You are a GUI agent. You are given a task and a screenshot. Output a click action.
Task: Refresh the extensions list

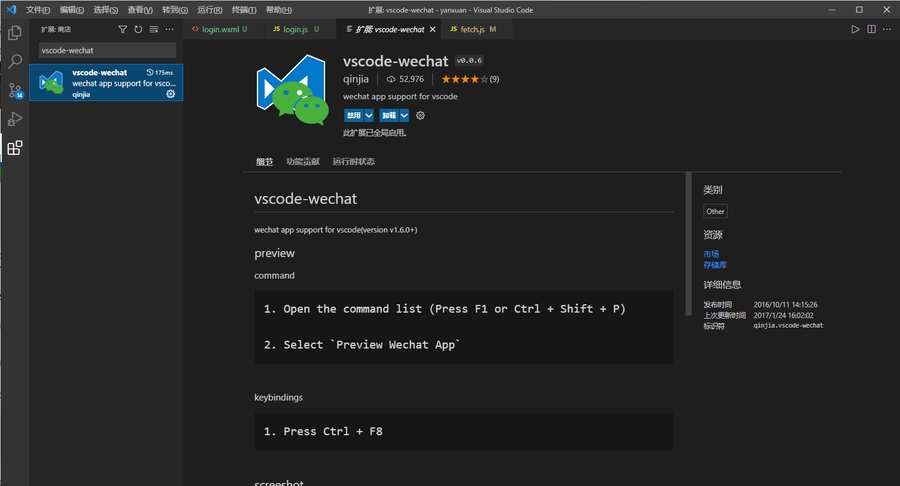coord(138,30)
